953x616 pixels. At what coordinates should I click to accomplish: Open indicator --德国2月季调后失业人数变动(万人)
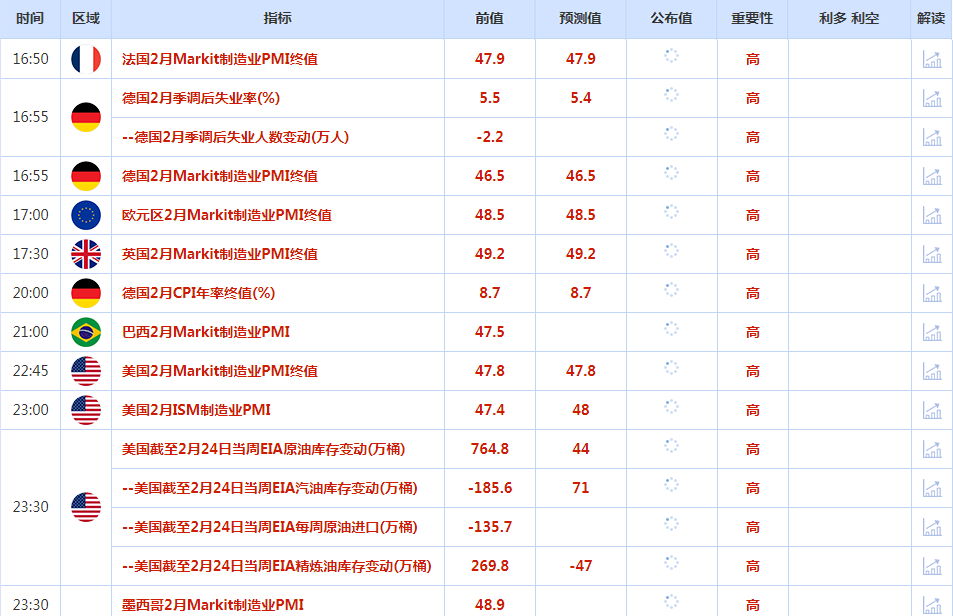236,137
